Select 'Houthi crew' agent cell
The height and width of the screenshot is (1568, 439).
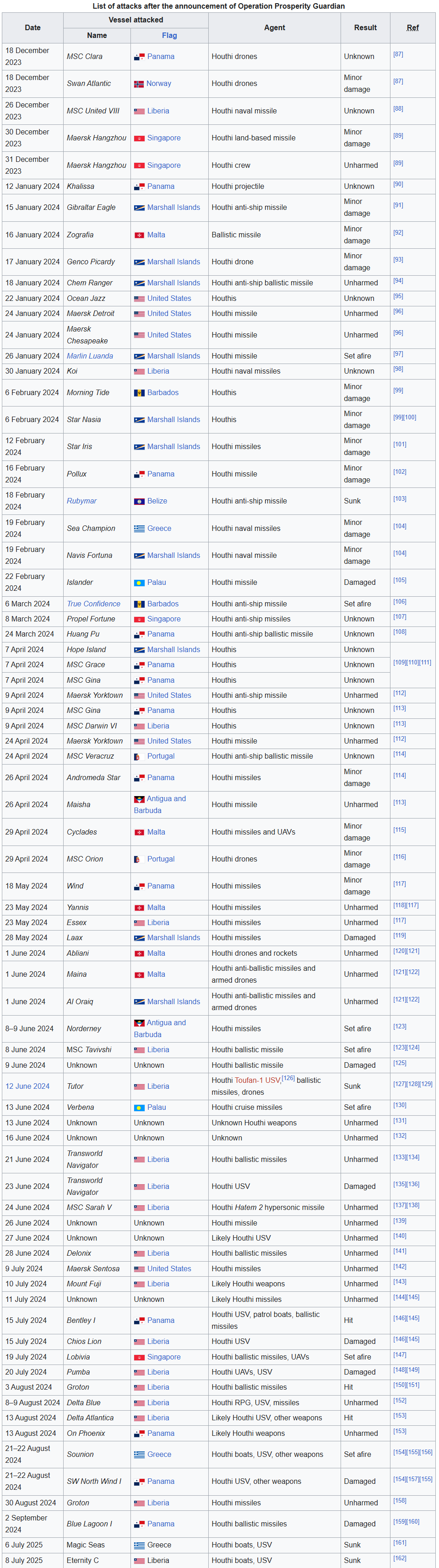274,166
